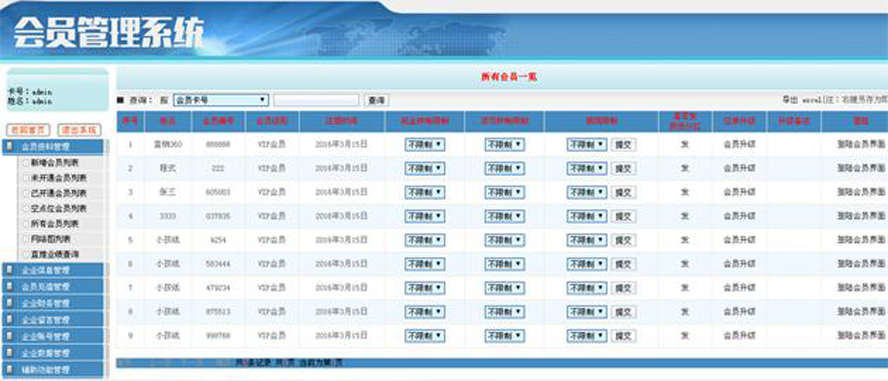
Task: Click the 查询 search button
Action: [376, 100]
